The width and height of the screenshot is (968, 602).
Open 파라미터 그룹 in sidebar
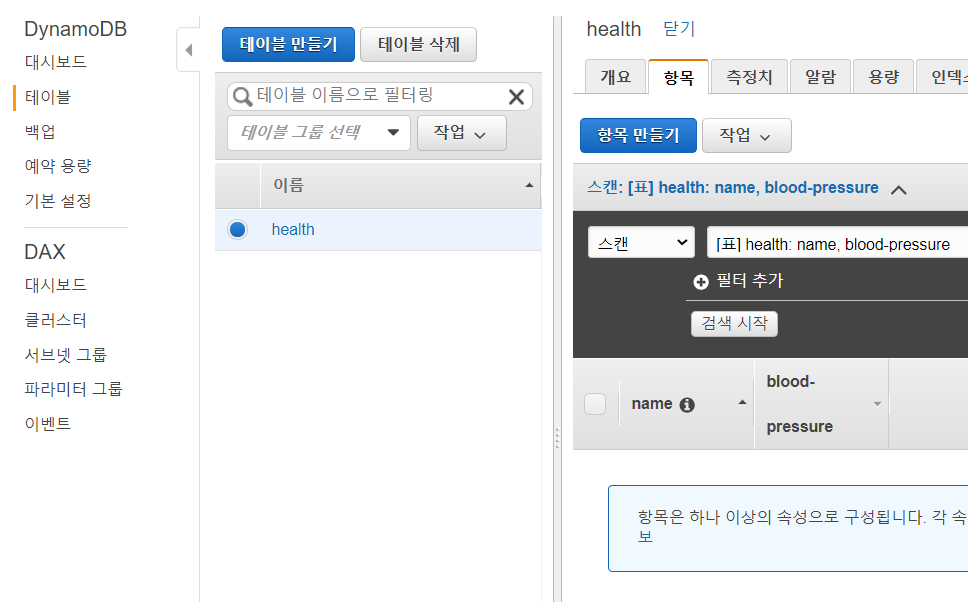(73, 389)
